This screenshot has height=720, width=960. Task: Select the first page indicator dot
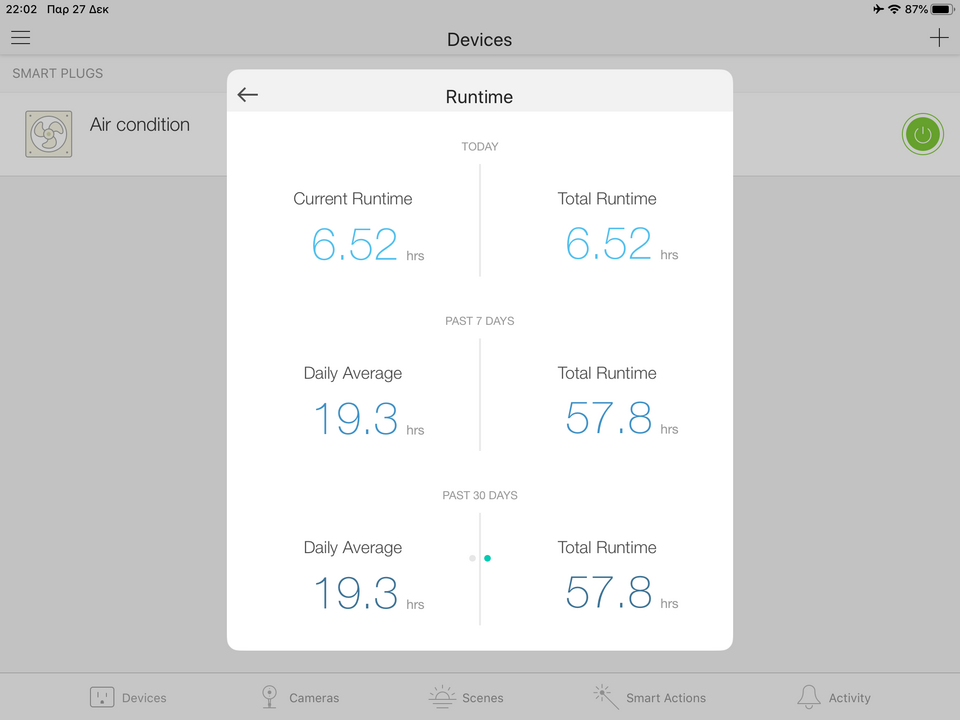click(x=472, y=558)
